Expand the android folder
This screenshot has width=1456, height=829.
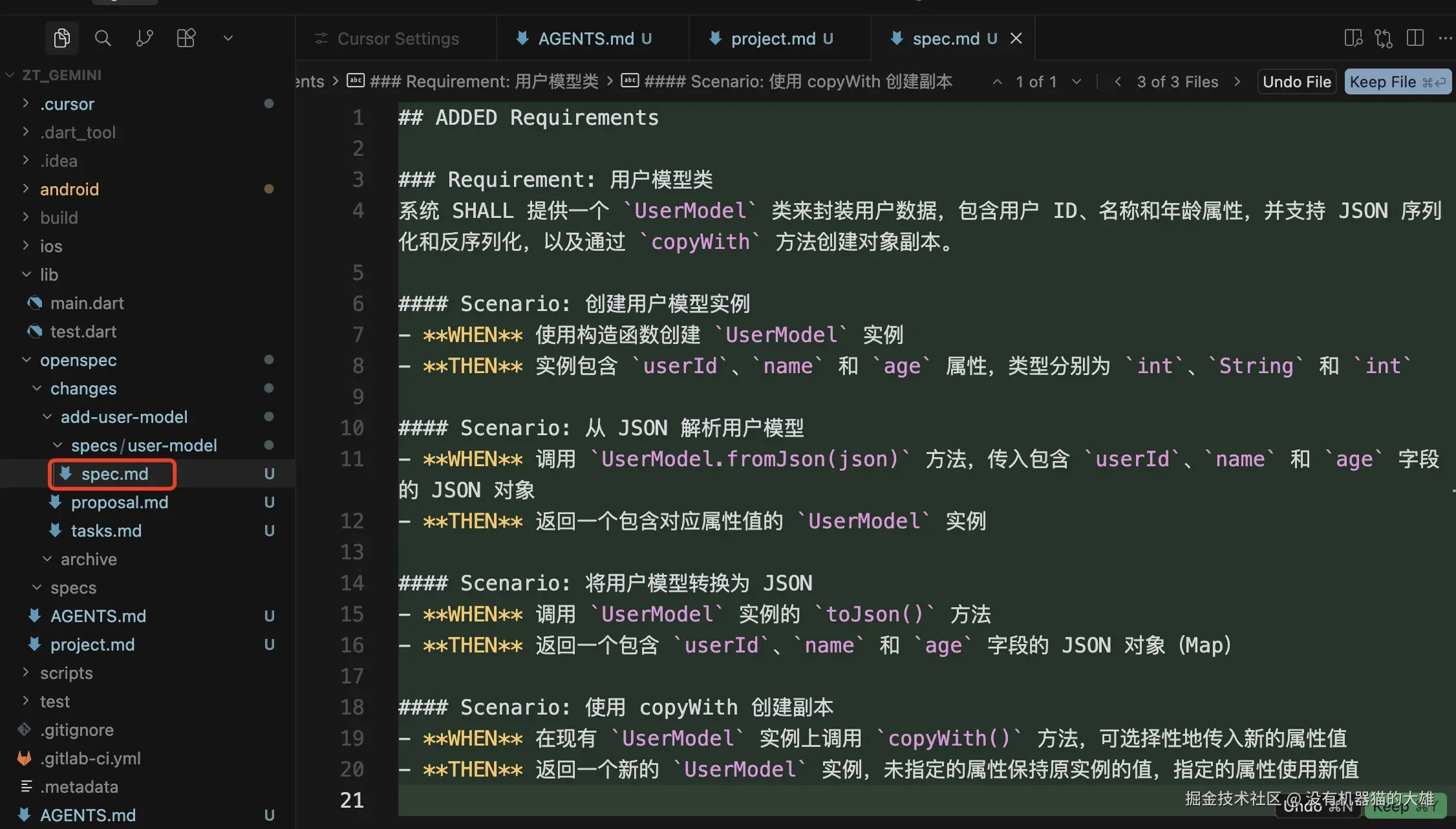pyautogui.click(x=69, y=189)
